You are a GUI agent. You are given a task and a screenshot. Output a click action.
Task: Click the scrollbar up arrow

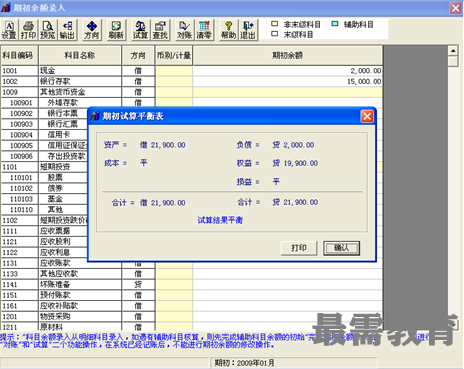pos(453,51)
